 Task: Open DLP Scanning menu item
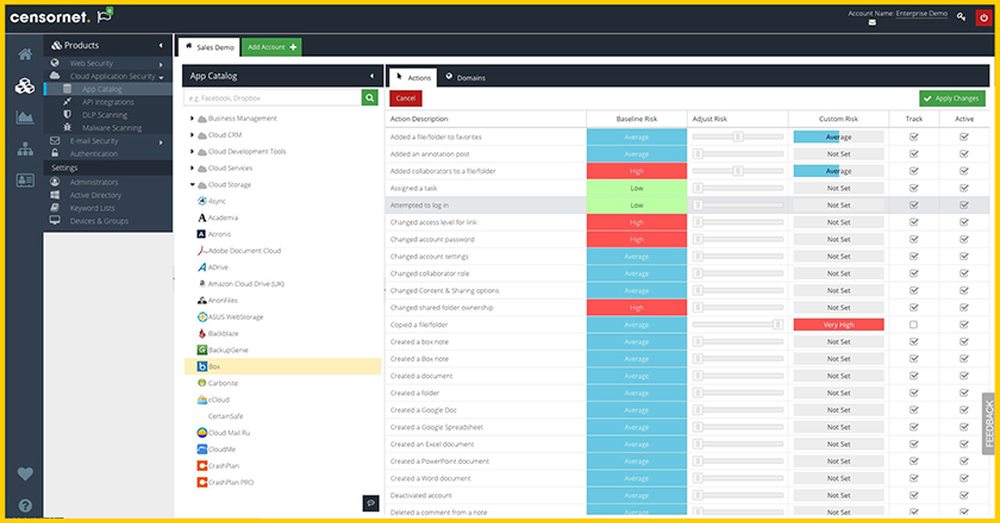tap(105, 115)
